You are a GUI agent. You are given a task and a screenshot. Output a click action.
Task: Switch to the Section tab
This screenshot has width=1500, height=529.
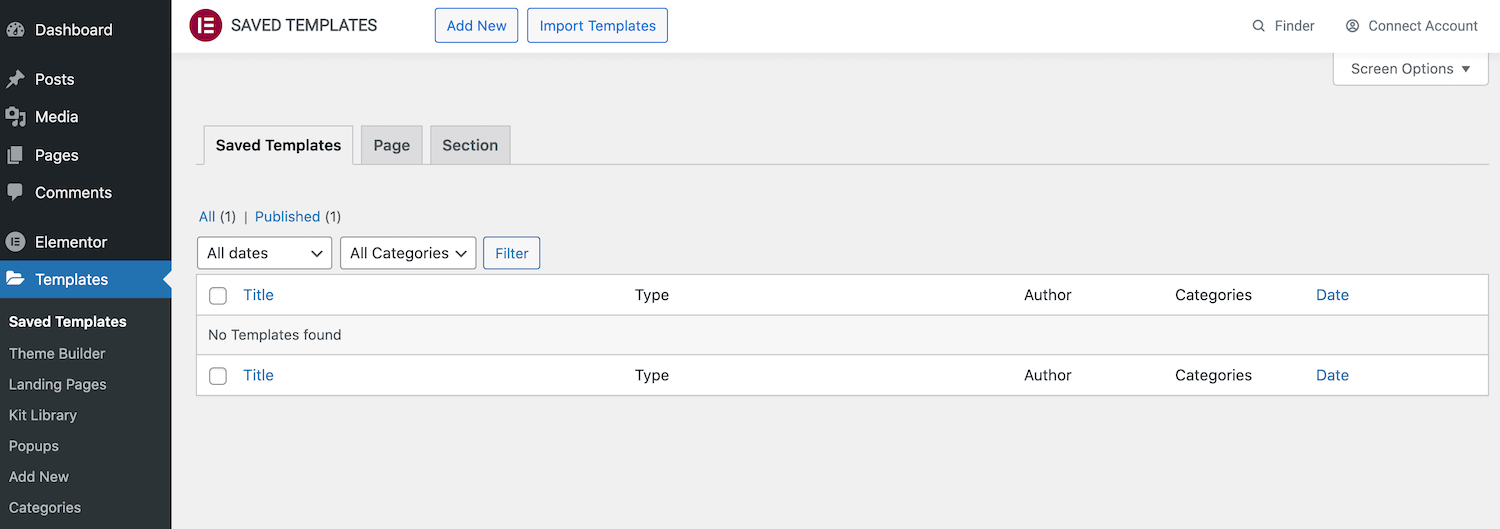[470, 145]
